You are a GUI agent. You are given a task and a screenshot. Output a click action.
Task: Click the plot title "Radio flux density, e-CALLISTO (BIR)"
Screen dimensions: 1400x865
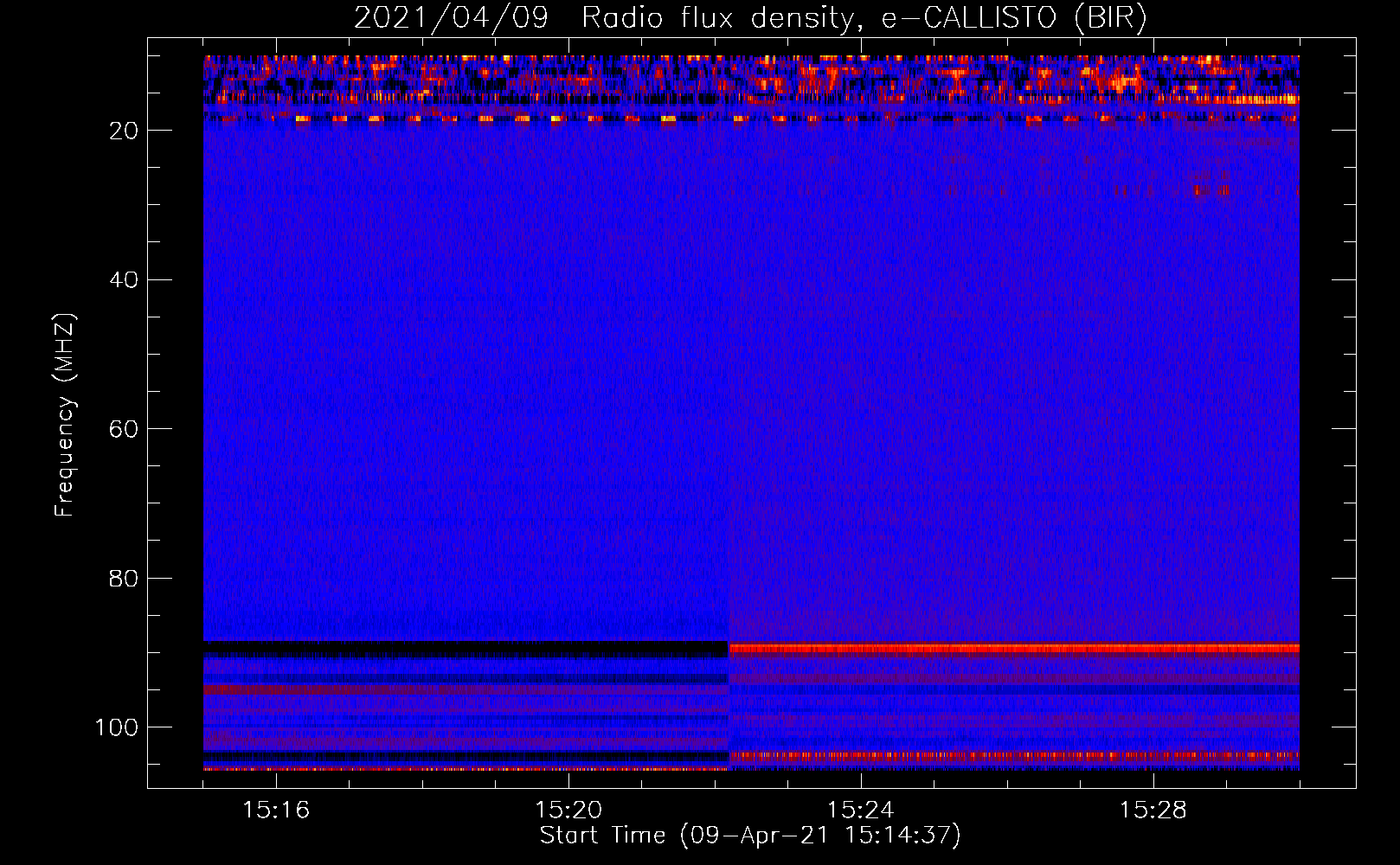864,18
